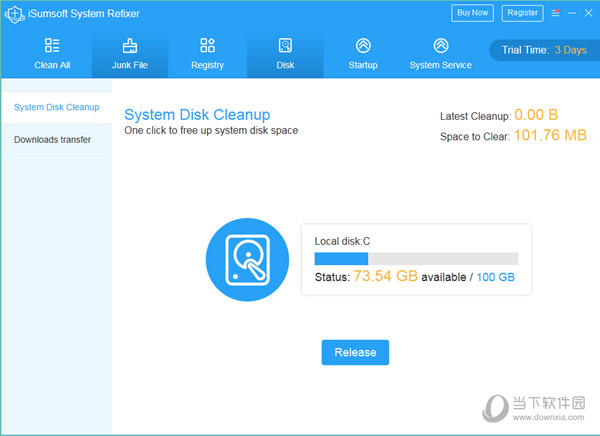The image size is (600, 436).
Task: Click the Latest Cleanup 0.00 B value
Action: tap(536, 114)
